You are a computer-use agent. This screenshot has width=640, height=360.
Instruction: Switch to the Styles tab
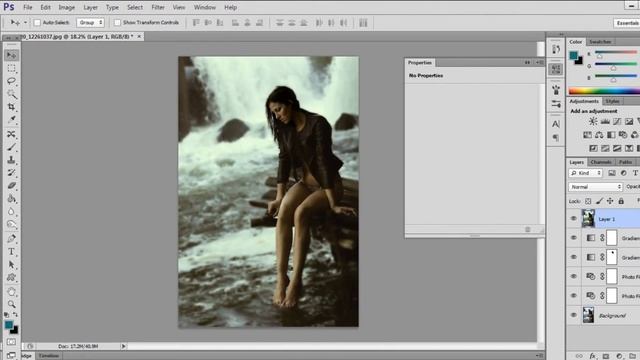[612, 101]
